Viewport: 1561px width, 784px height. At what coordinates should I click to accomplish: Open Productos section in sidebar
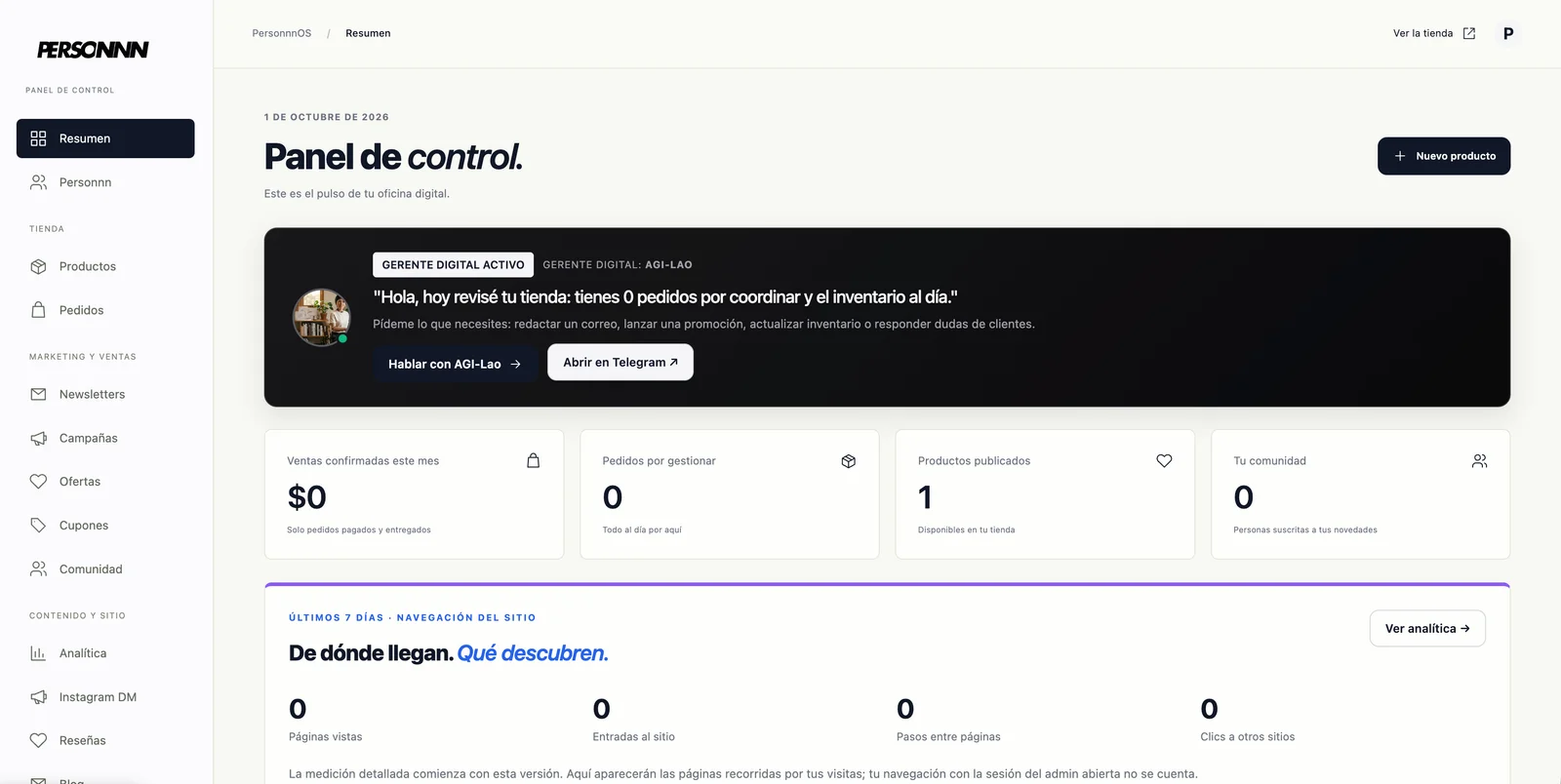(105, 266)
